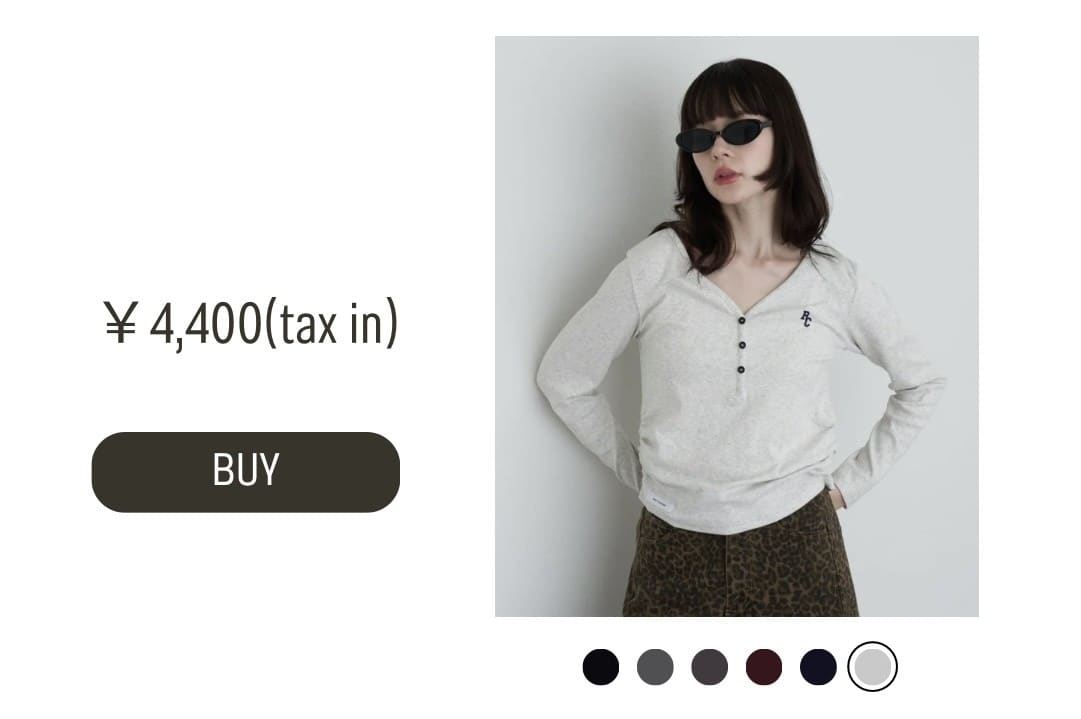Click the middle button on the shirt placket

(x=742, y=345)
